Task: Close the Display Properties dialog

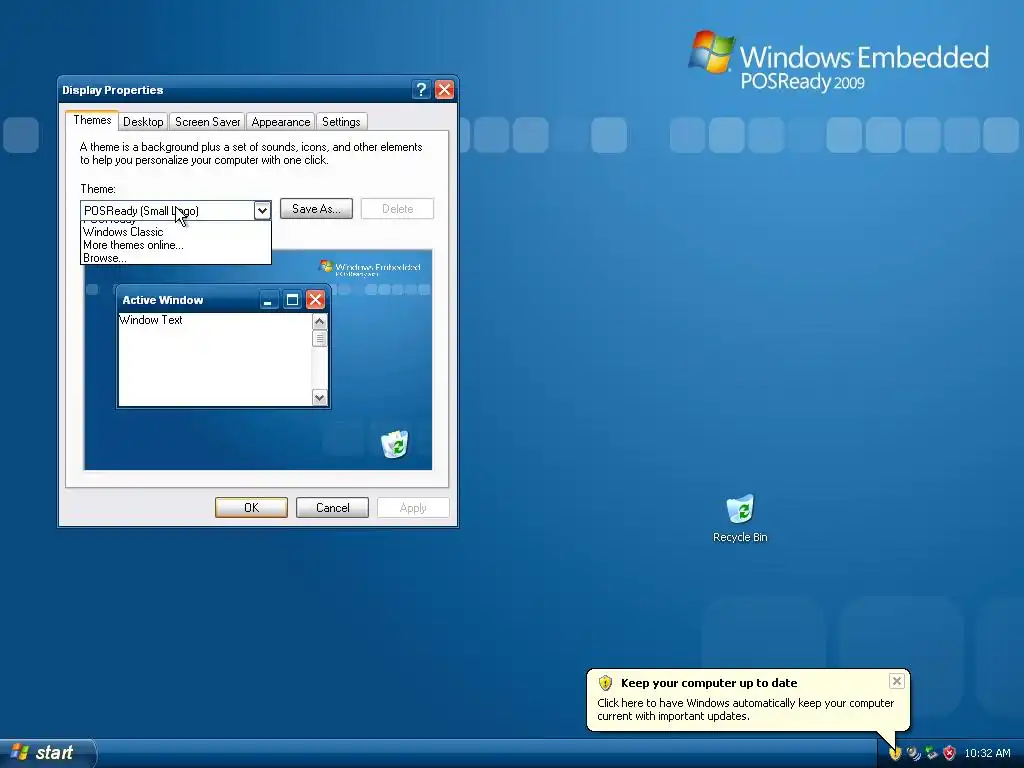Action: coord(445,89)
